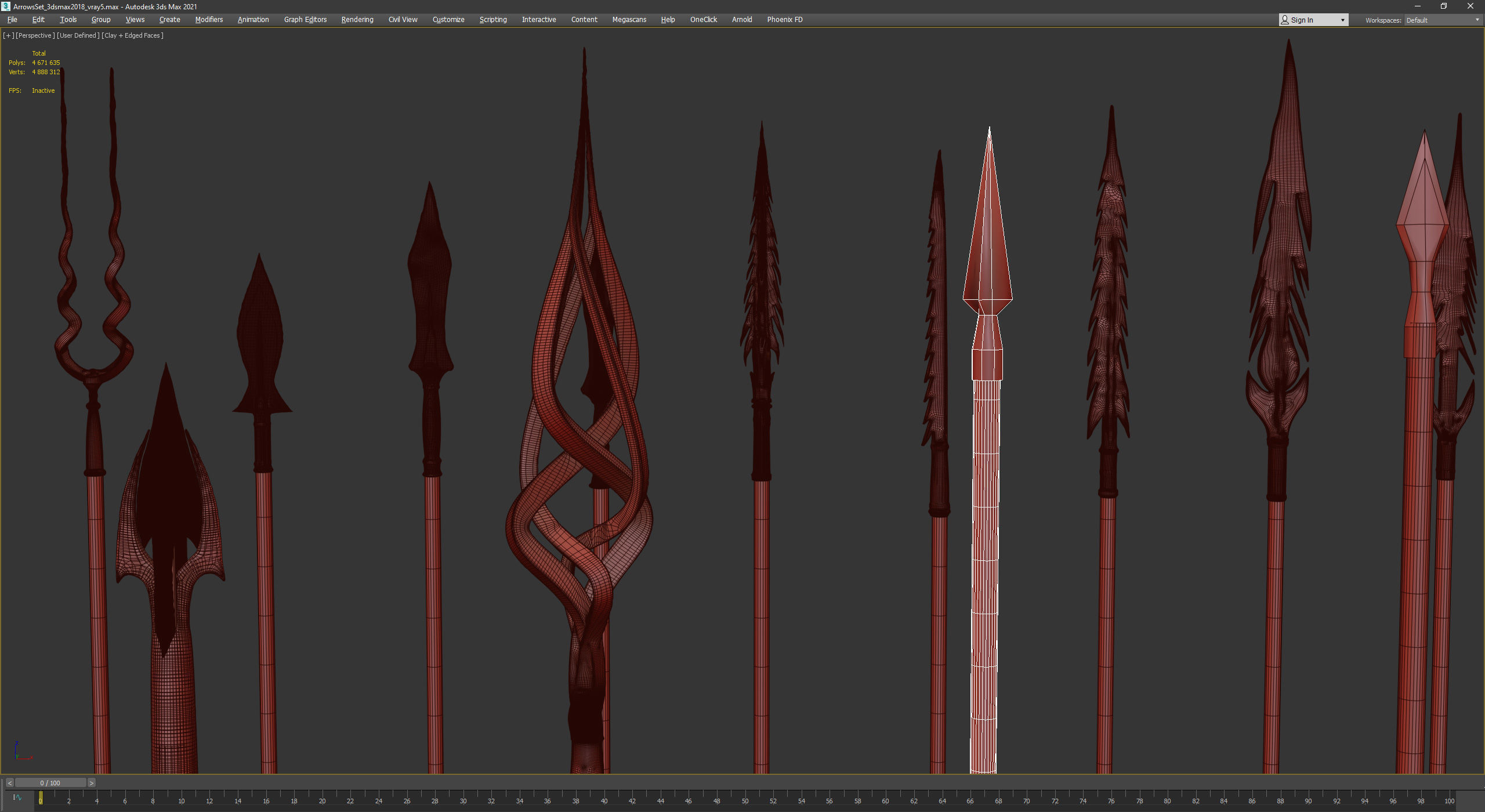Open the Workspaces Default dropdown

[x=1443, y=20]
